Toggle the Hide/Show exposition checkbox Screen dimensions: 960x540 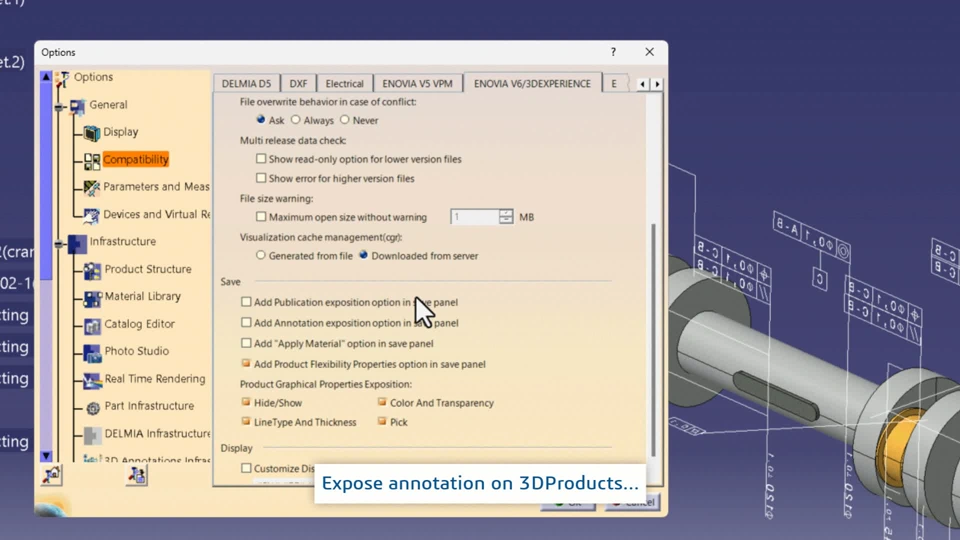point(246,402)
